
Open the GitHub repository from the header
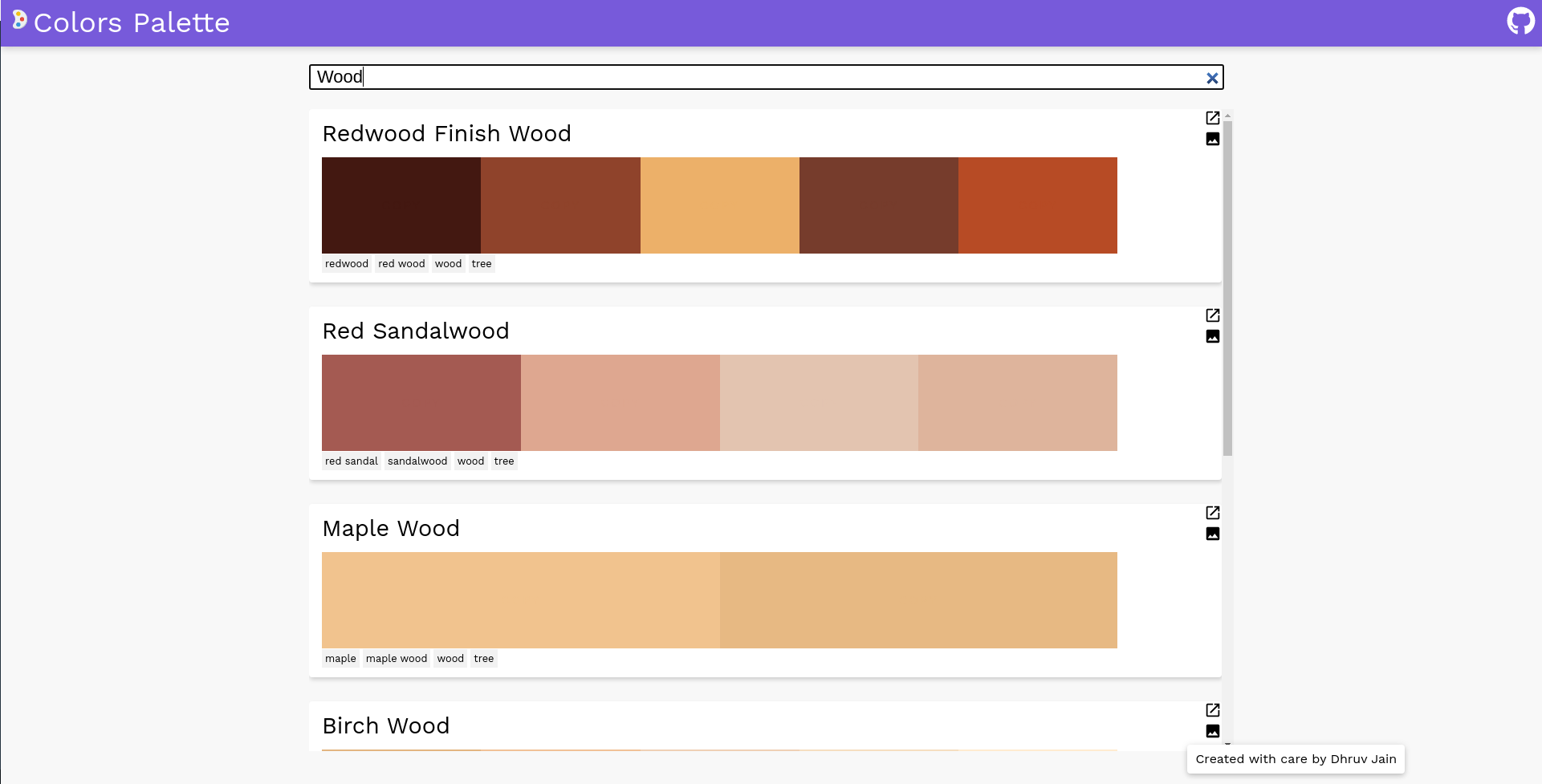(1521, 21)
